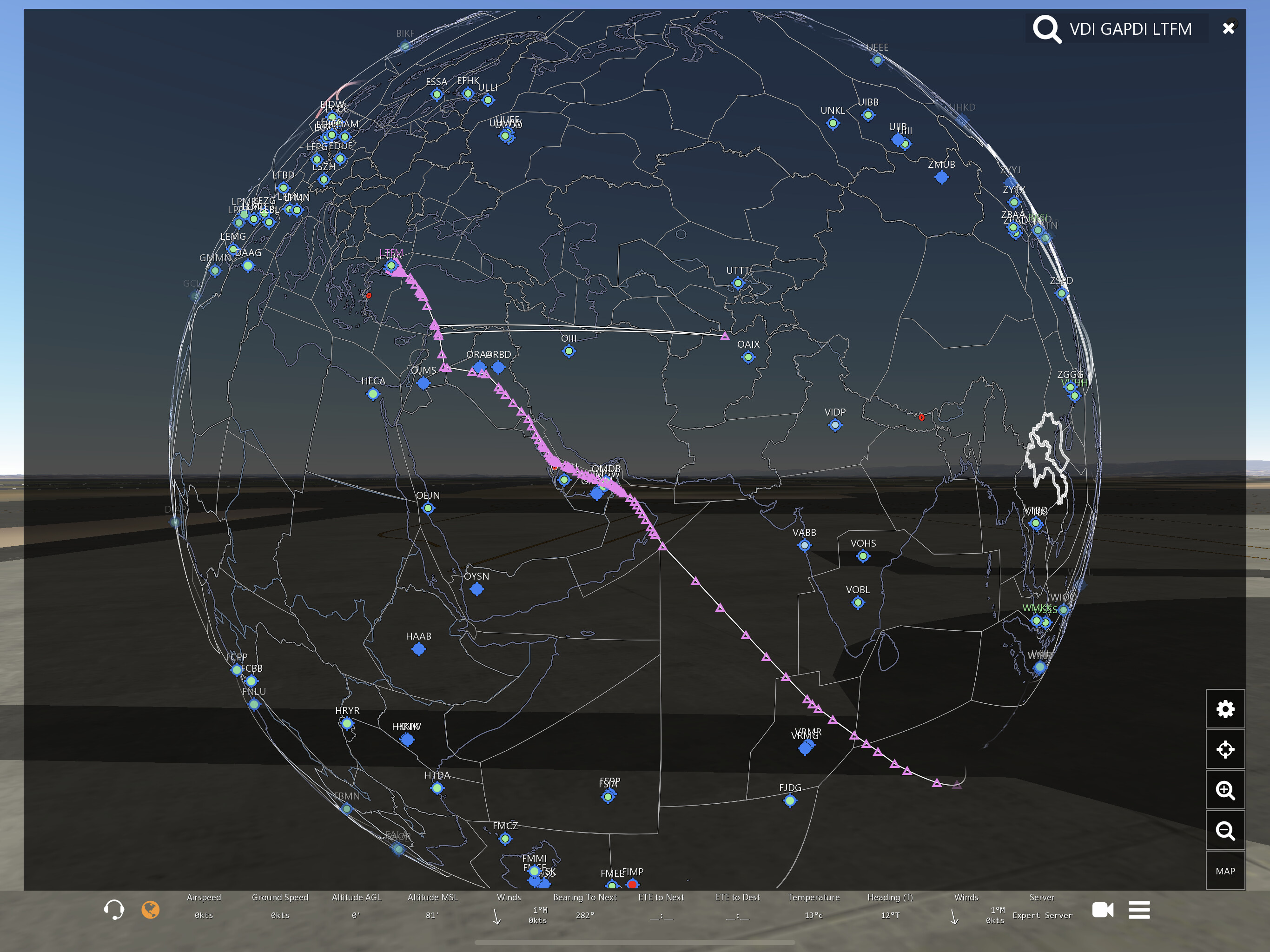Close the map view with the X
Image resolution: width=1270 pixels, height=952 pixels.
pyautogui.click(x=1228, y=28)
